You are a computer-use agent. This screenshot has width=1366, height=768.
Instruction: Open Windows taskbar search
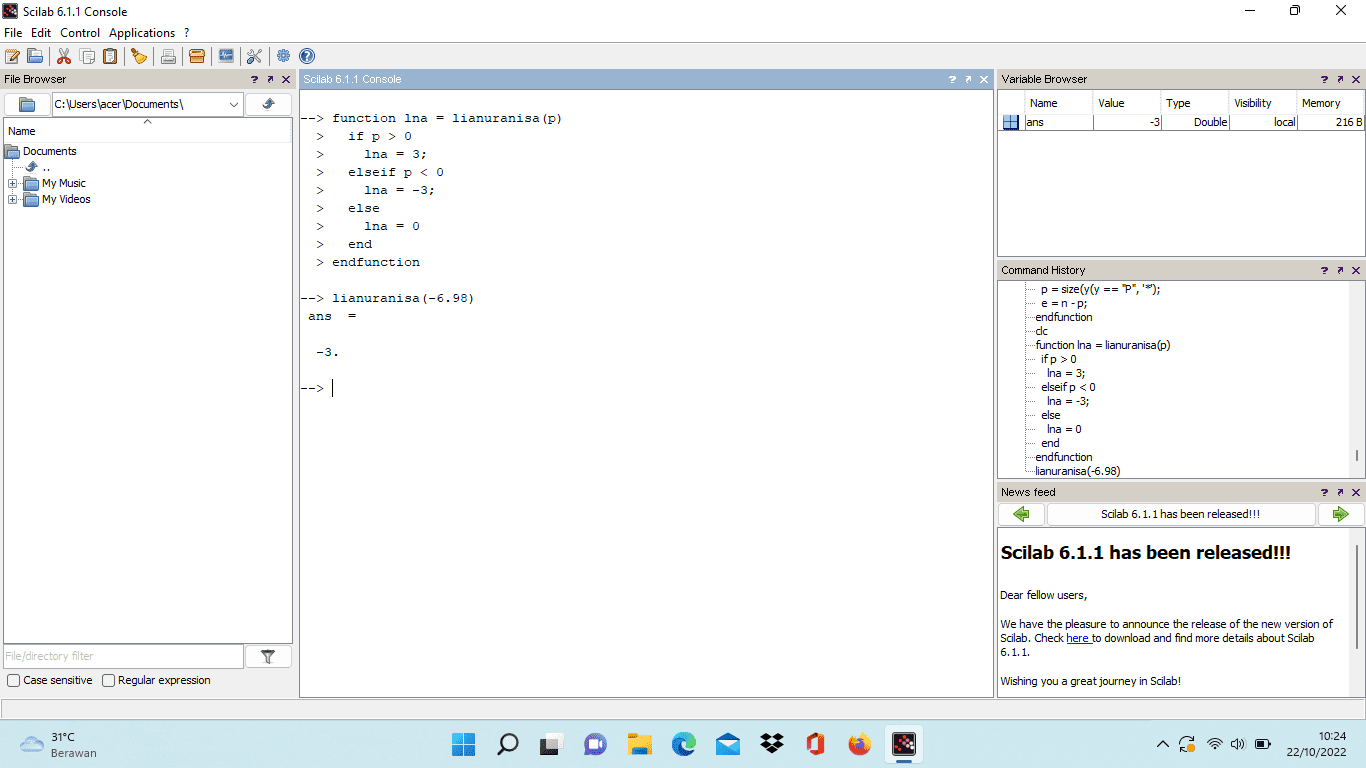507,744
